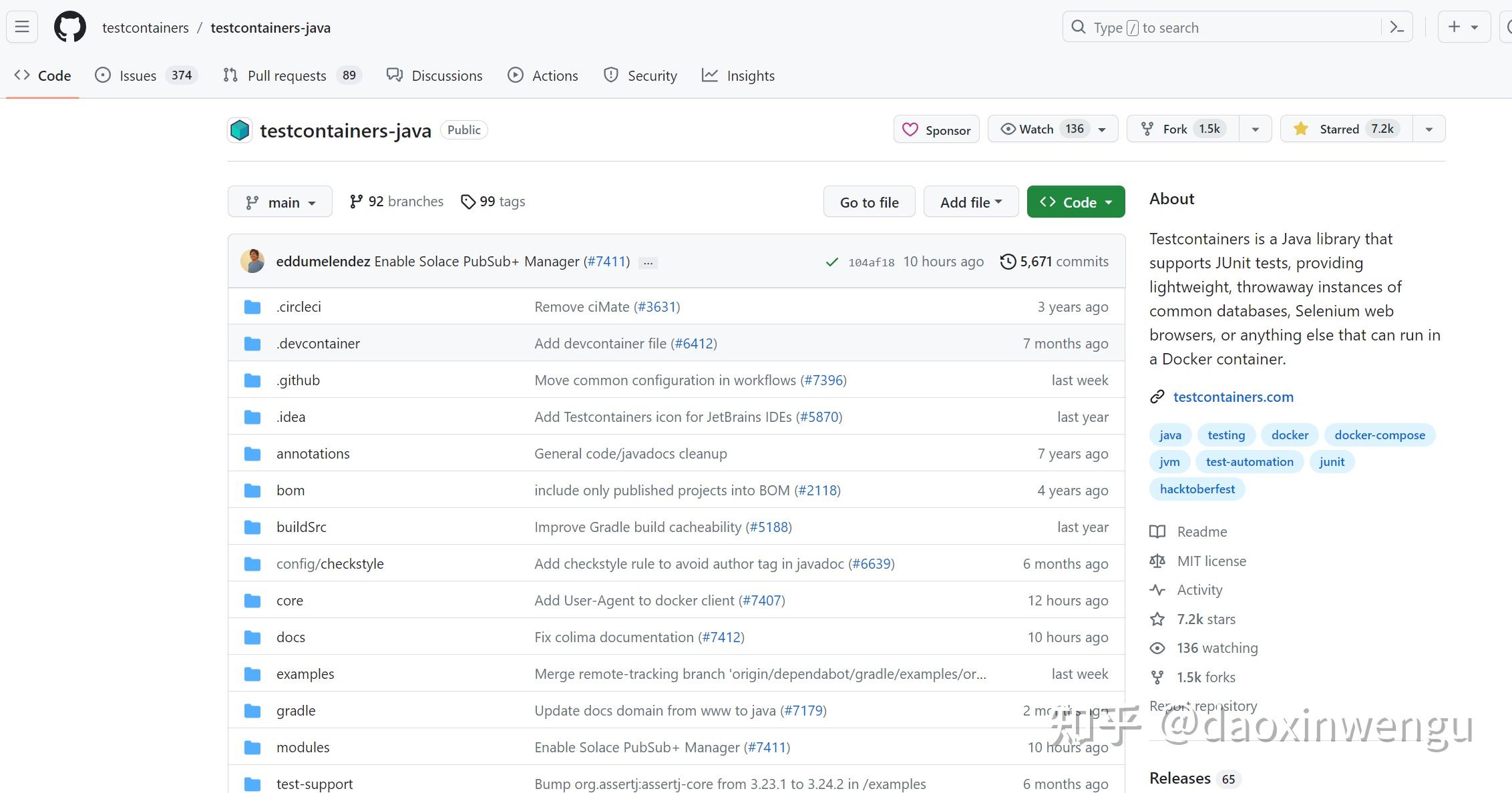Open the Add file dropdown

point(970,202)
